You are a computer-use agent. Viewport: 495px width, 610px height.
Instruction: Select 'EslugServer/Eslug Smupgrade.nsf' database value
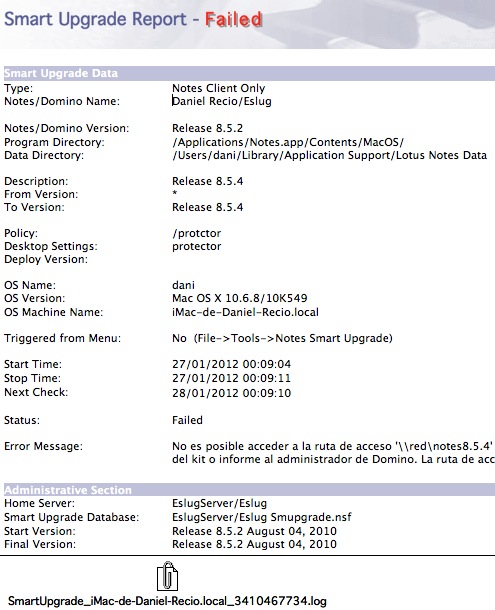pyautogui.click(x=262, y=517)
